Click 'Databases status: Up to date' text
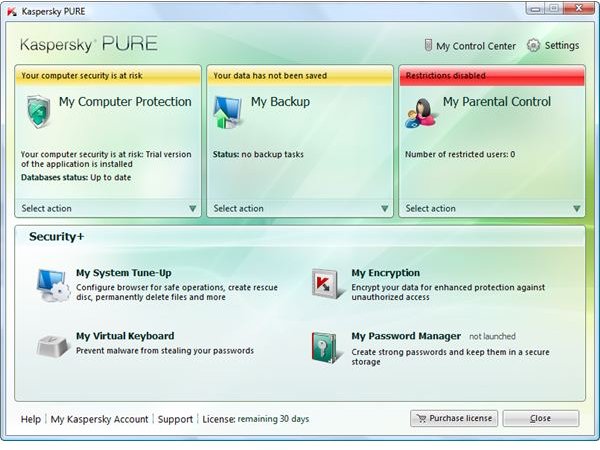The image size is (600, 450). pos(76,178)
